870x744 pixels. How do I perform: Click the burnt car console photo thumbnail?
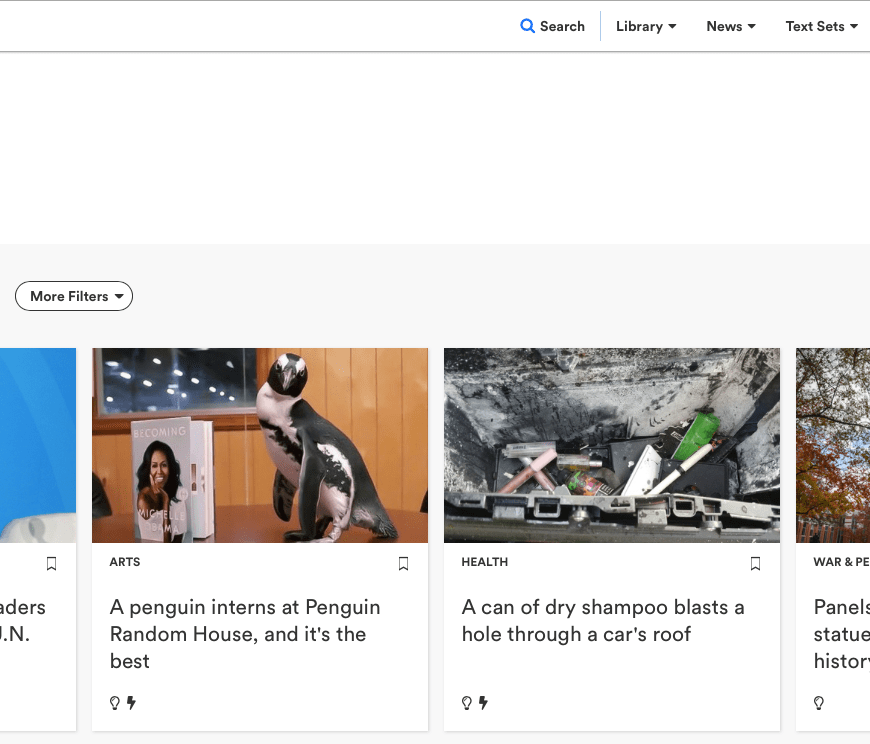[612, 445]
